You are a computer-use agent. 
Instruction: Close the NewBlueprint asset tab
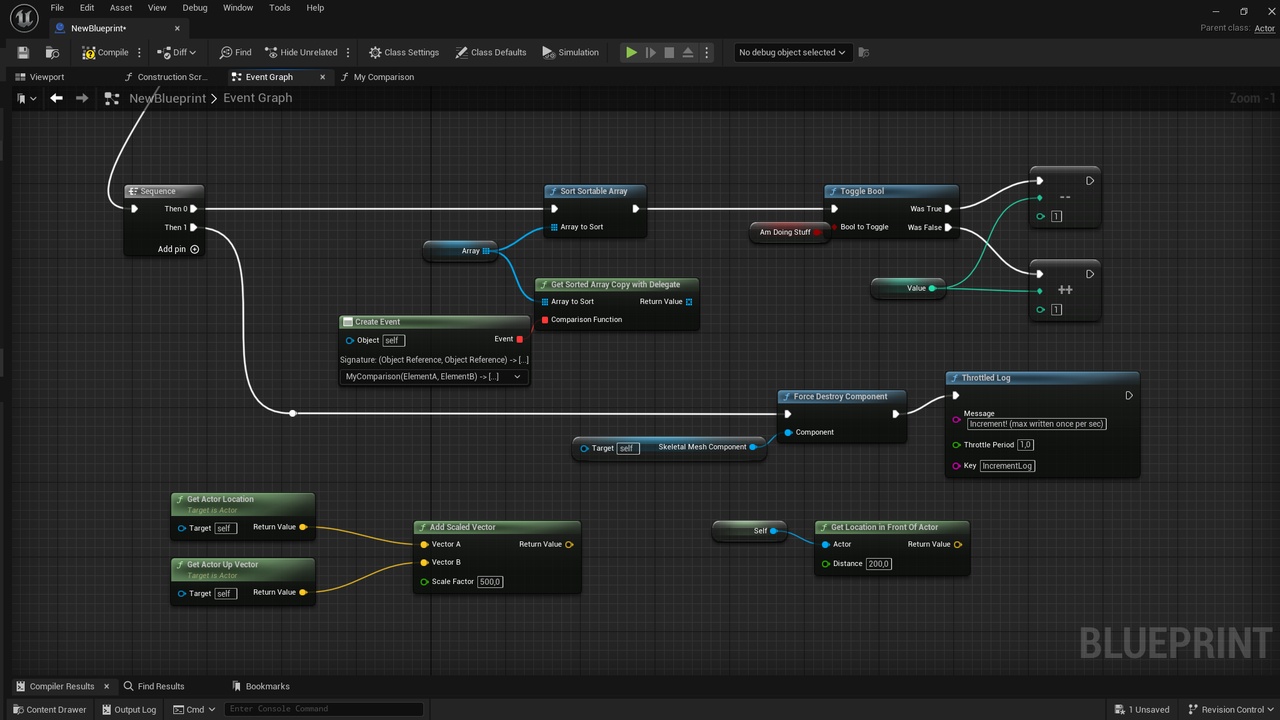(x=178, y=28)
